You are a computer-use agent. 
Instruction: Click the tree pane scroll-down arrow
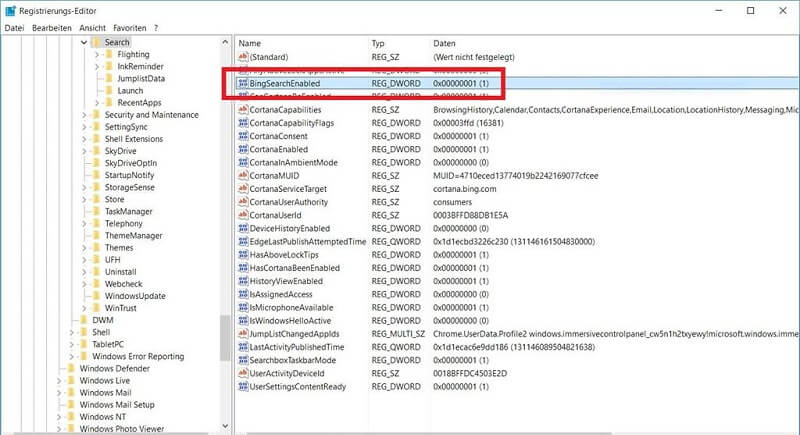tap(225, 426)
